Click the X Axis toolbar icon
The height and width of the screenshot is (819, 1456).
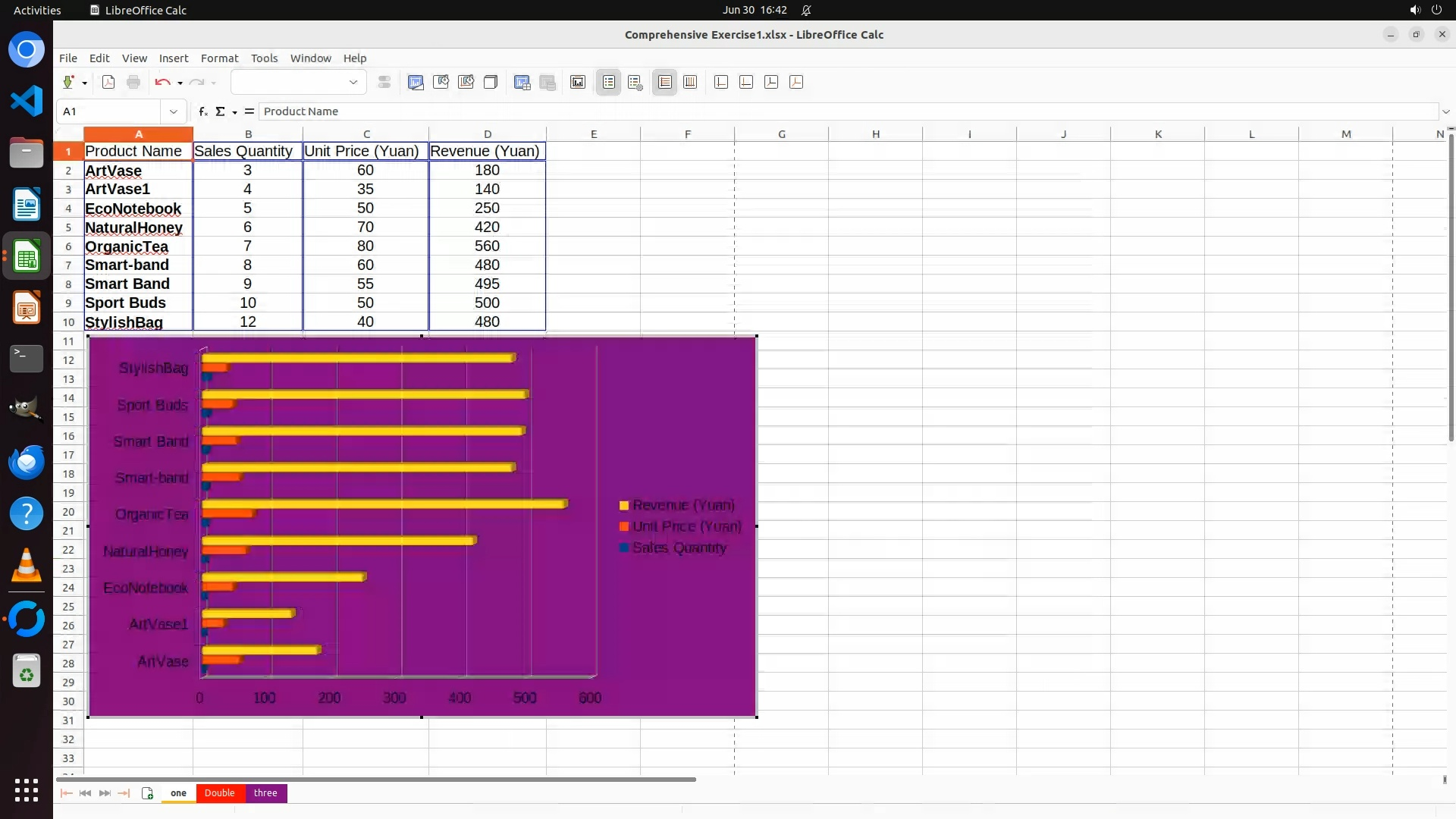pyautogui.click(x=721, y=82)
